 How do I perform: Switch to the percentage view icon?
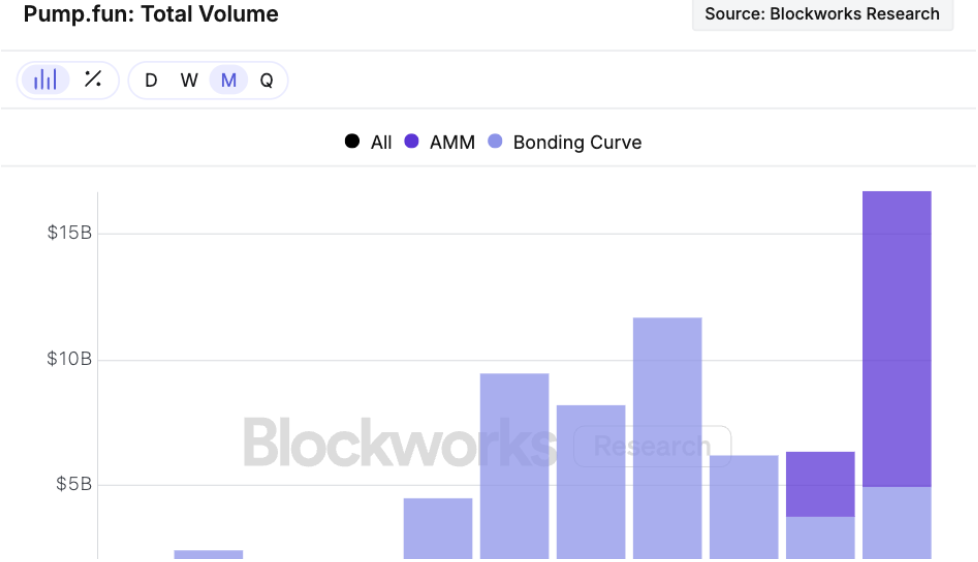[93, 80]
